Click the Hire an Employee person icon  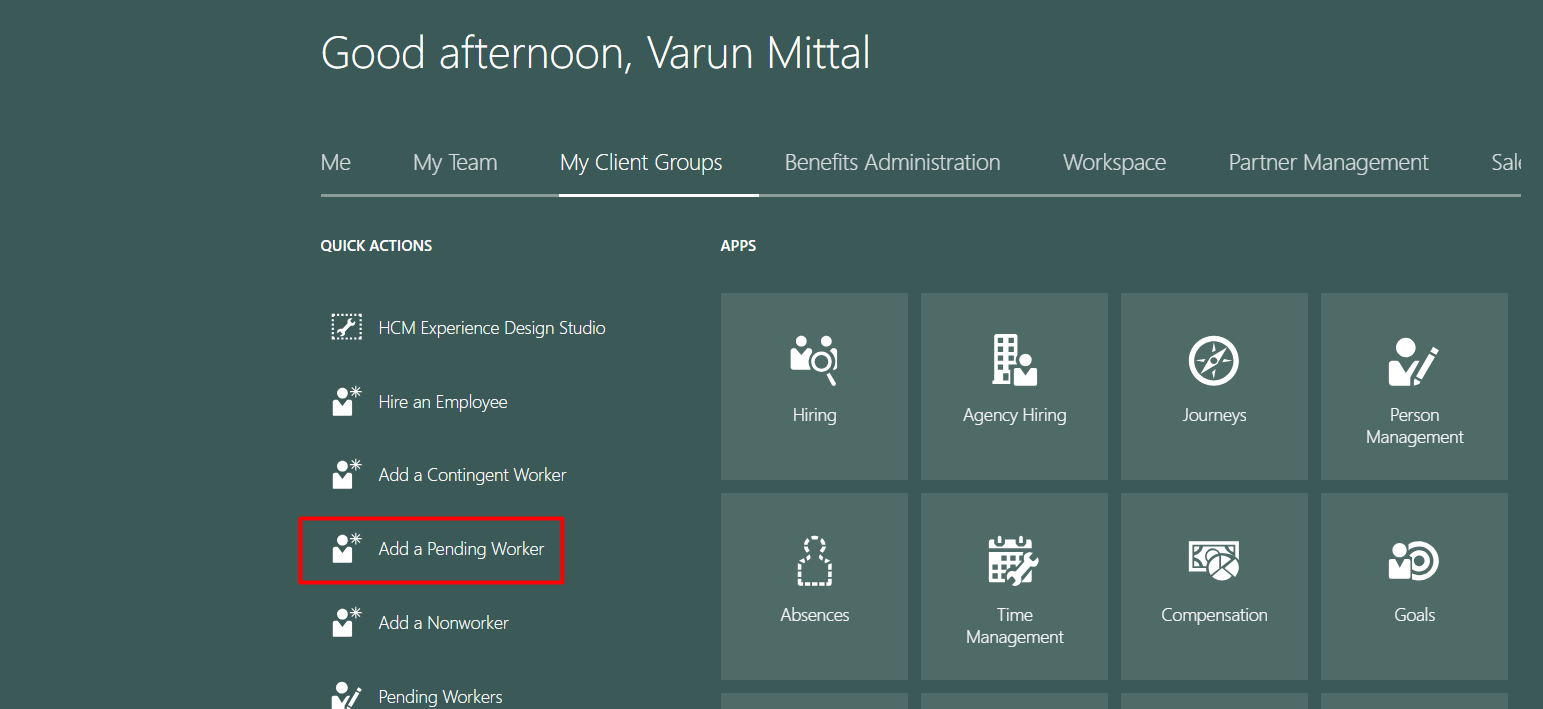point(346,401)
